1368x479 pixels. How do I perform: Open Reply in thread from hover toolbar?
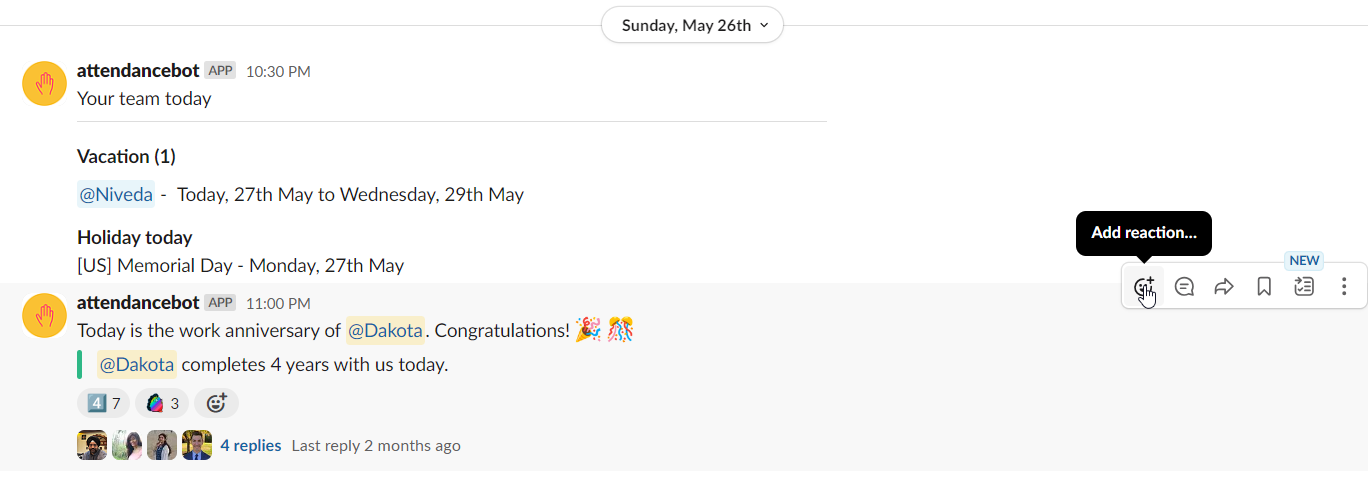(x=1184, y=287)
